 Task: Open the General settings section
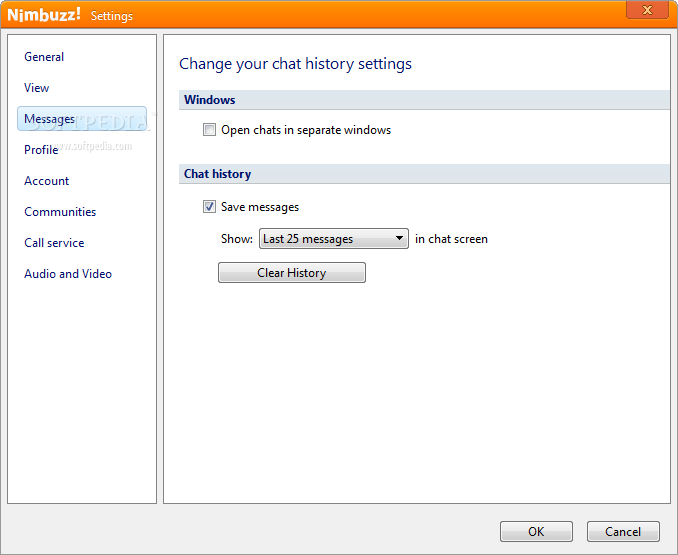[44, 57]
